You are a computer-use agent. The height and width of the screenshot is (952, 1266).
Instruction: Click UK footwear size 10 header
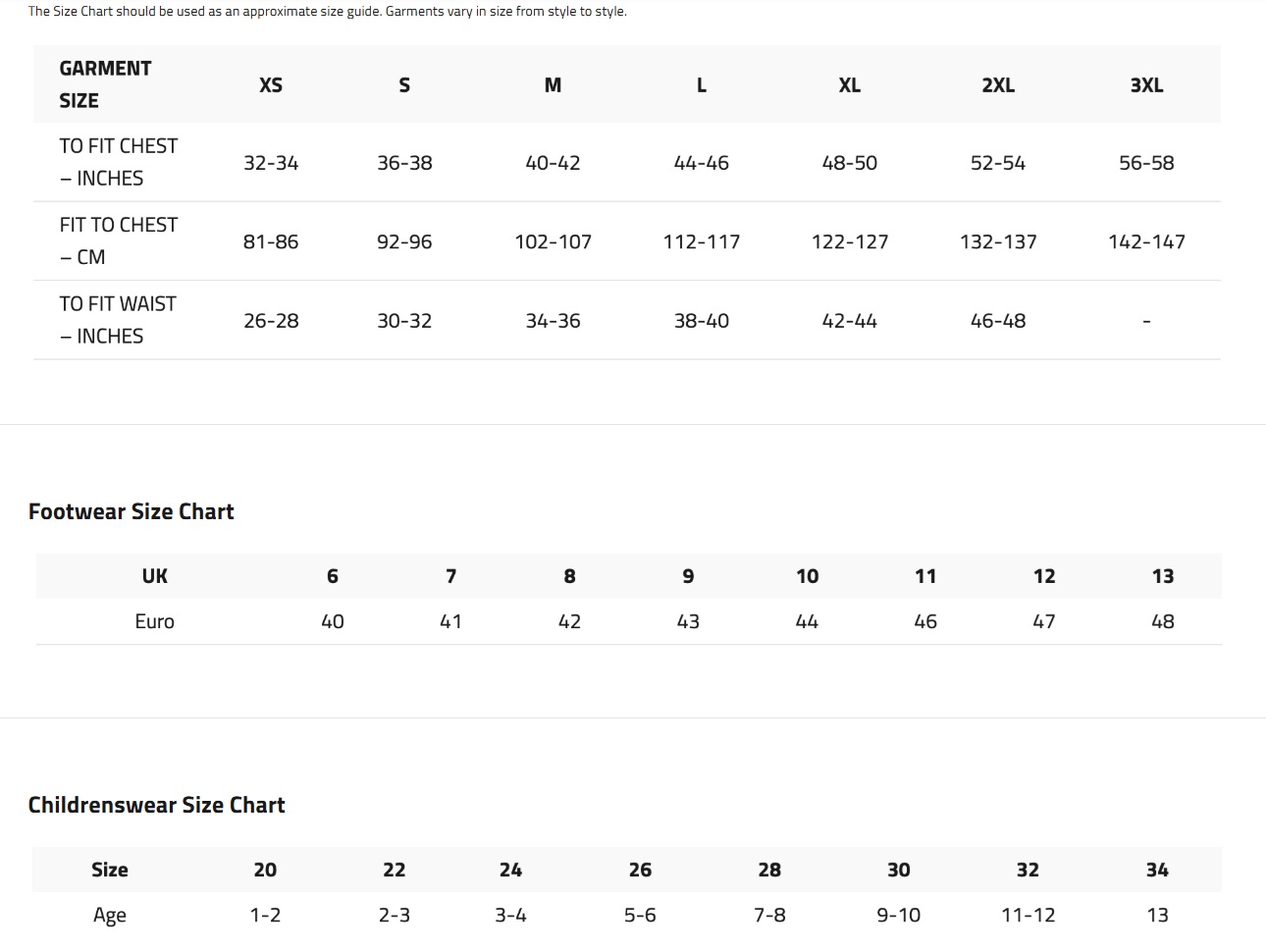click(x=807, y=576)
